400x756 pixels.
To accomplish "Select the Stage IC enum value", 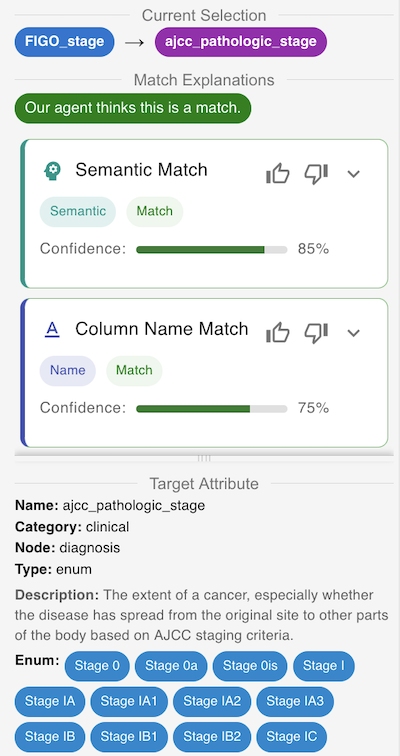I will click(292, 737).
